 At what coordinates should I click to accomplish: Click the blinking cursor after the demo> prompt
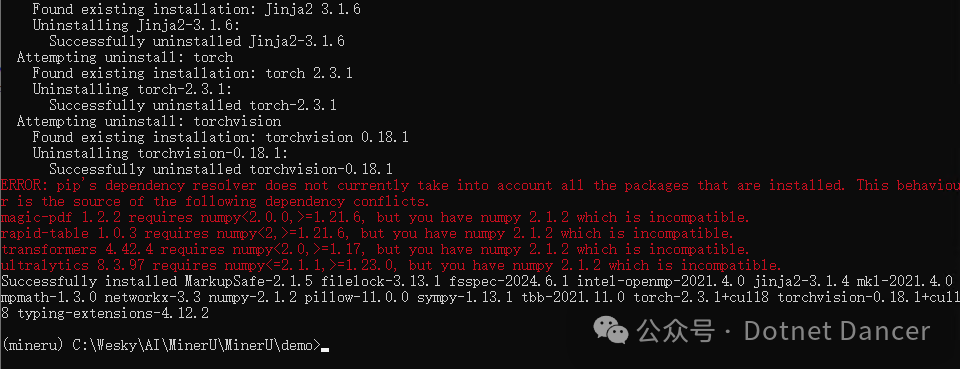coord(325,349)
